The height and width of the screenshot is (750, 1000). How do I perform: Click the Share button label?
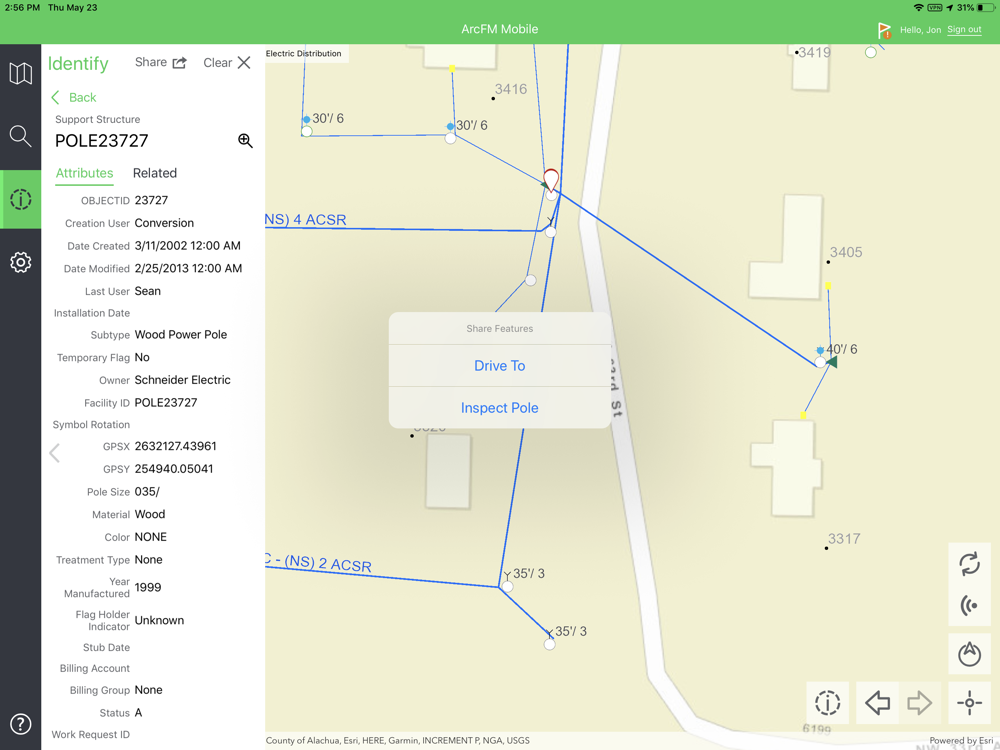pyautogui.click(x=151, y=62)
